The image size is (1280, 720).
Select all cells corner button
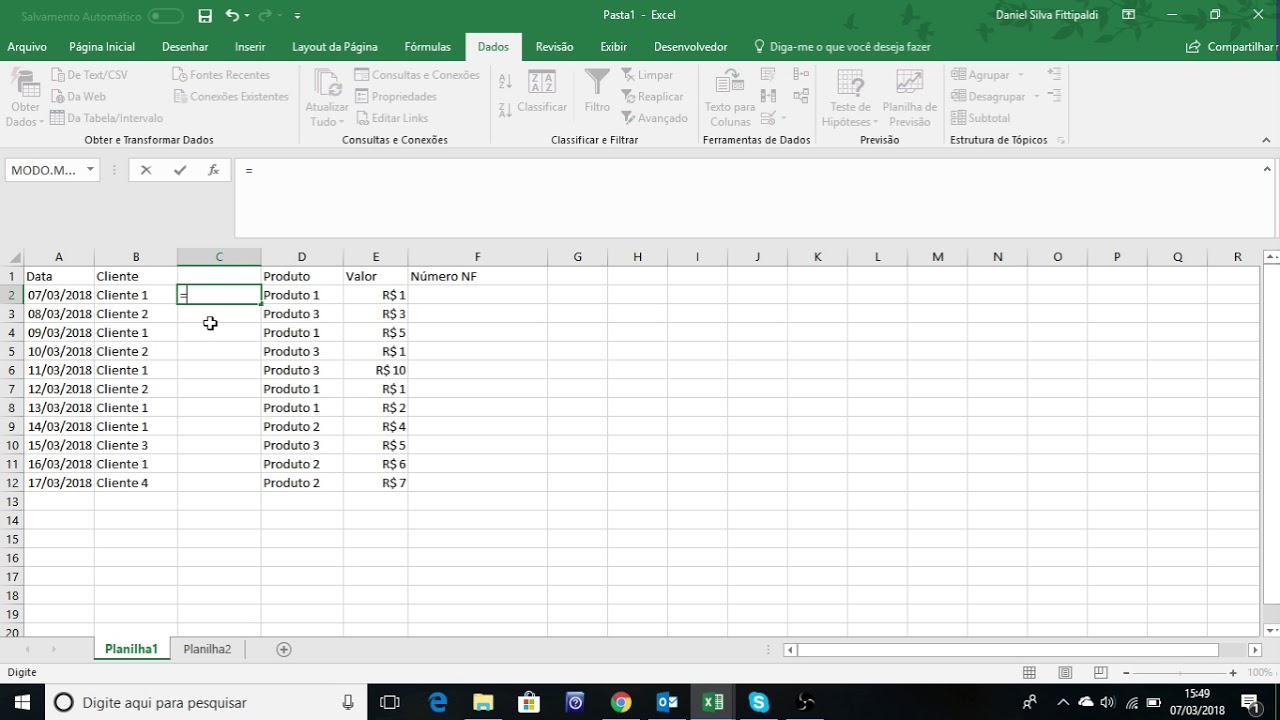coord(12,257)
